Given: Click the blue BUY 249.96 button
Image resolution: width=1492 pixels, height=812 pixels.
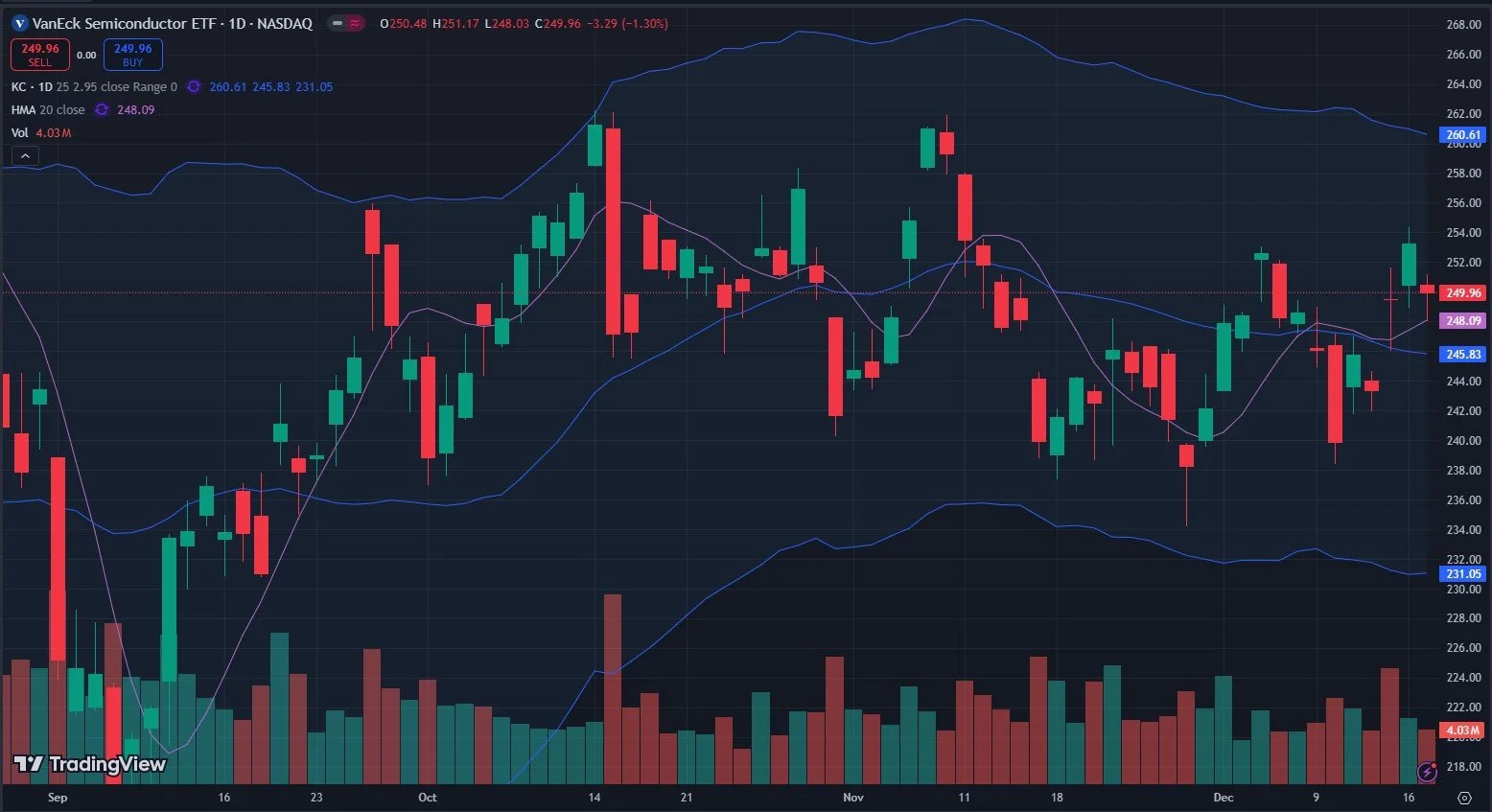Looking at the screenshot, I should click(132, 55).
